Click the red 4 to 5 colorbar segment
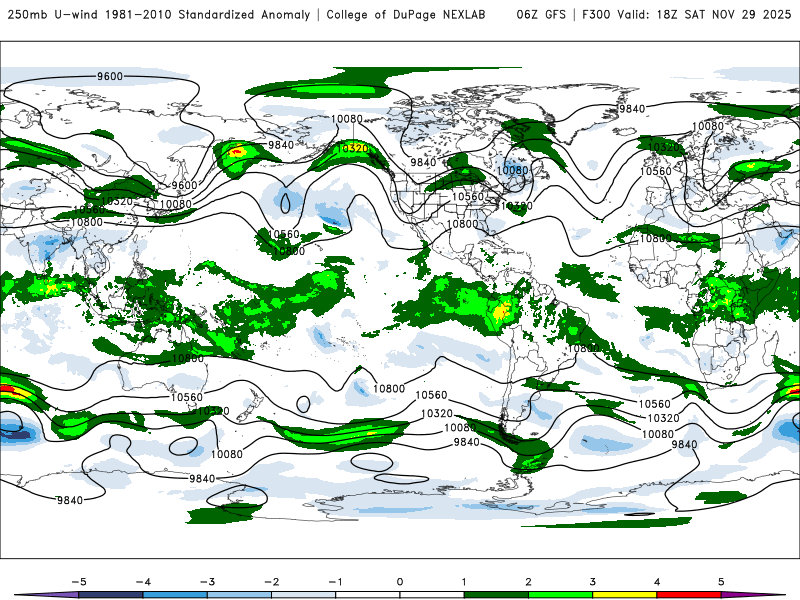The height and width of the screenshot is (600, 800). point(689,595)
